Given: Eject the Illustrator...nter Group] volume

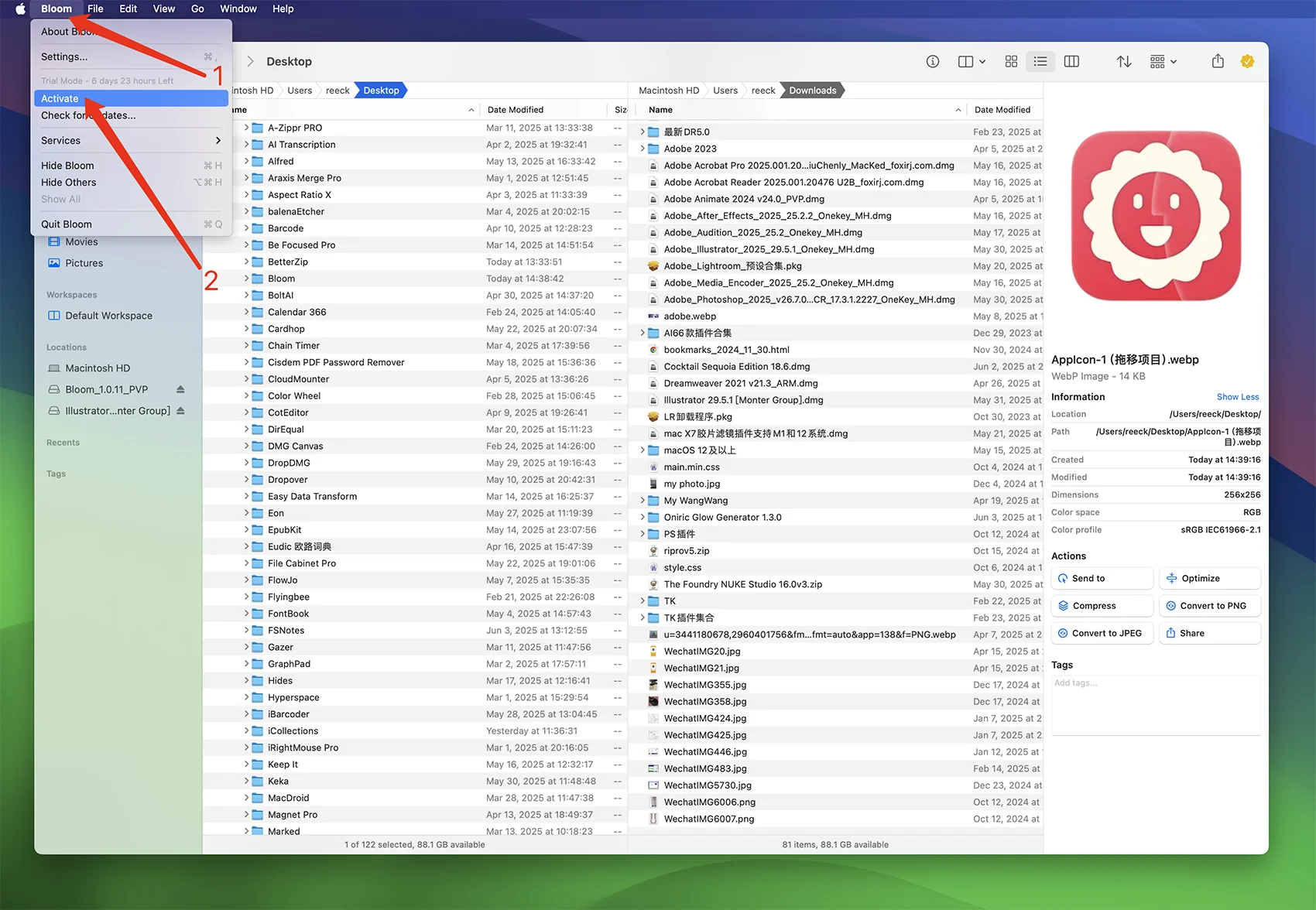Looking at the screenshot, I should pos(180,411).
